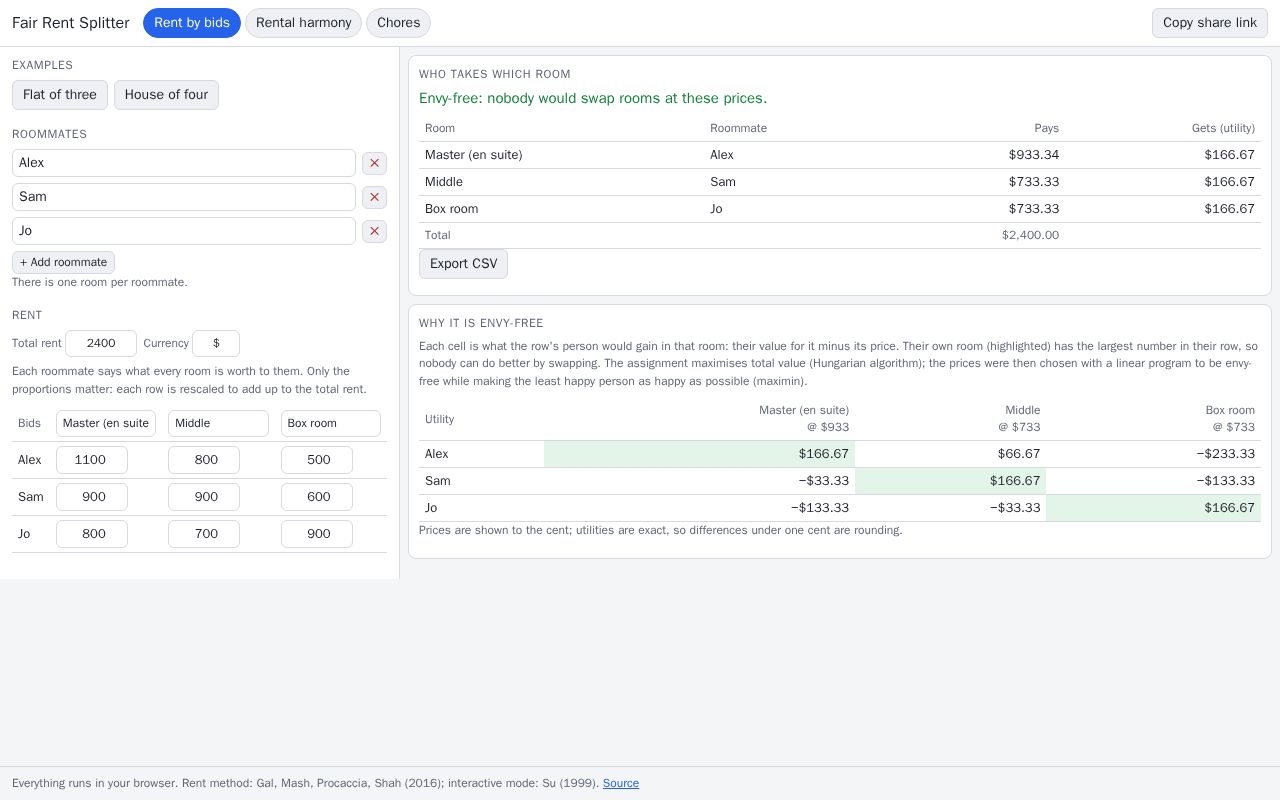This screenshot has height=800, width=1280.
Task: Focus the Total rent input
Action: click(x=101, y=343)
